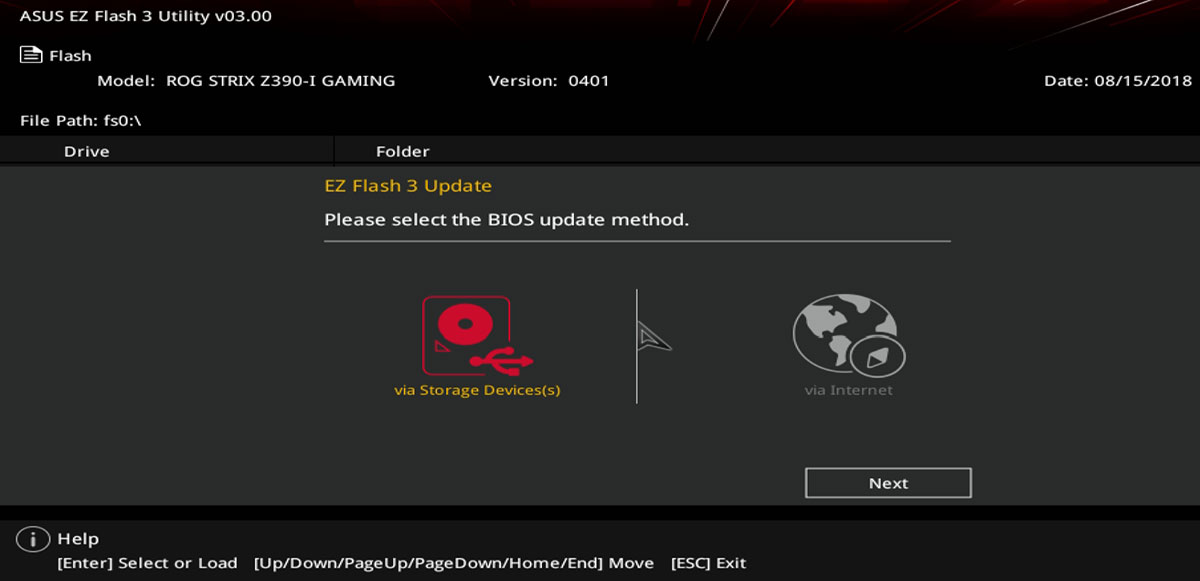Click the Next button

pyautogui.click(x=888, y=483)
